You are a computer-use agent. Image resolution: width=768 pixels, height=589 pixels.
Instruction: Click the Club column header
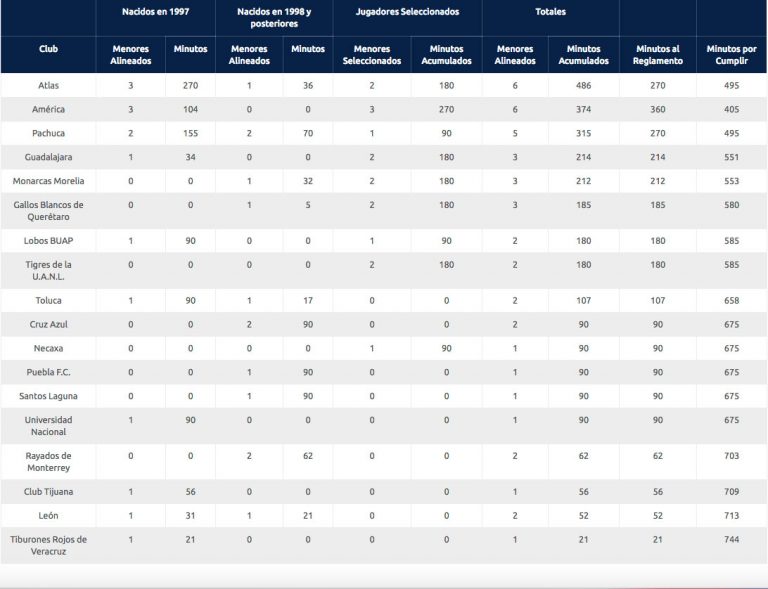tap(48, 49)
